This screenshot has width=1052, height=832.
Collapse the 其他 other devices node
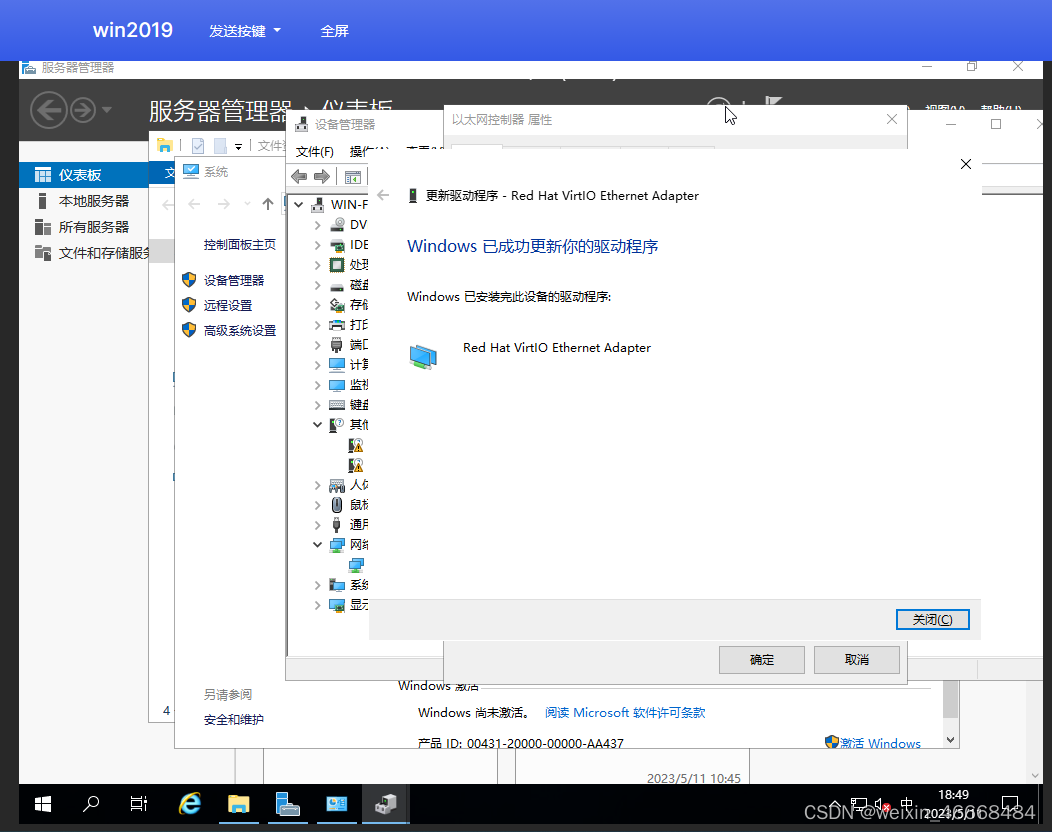(317, 425)
